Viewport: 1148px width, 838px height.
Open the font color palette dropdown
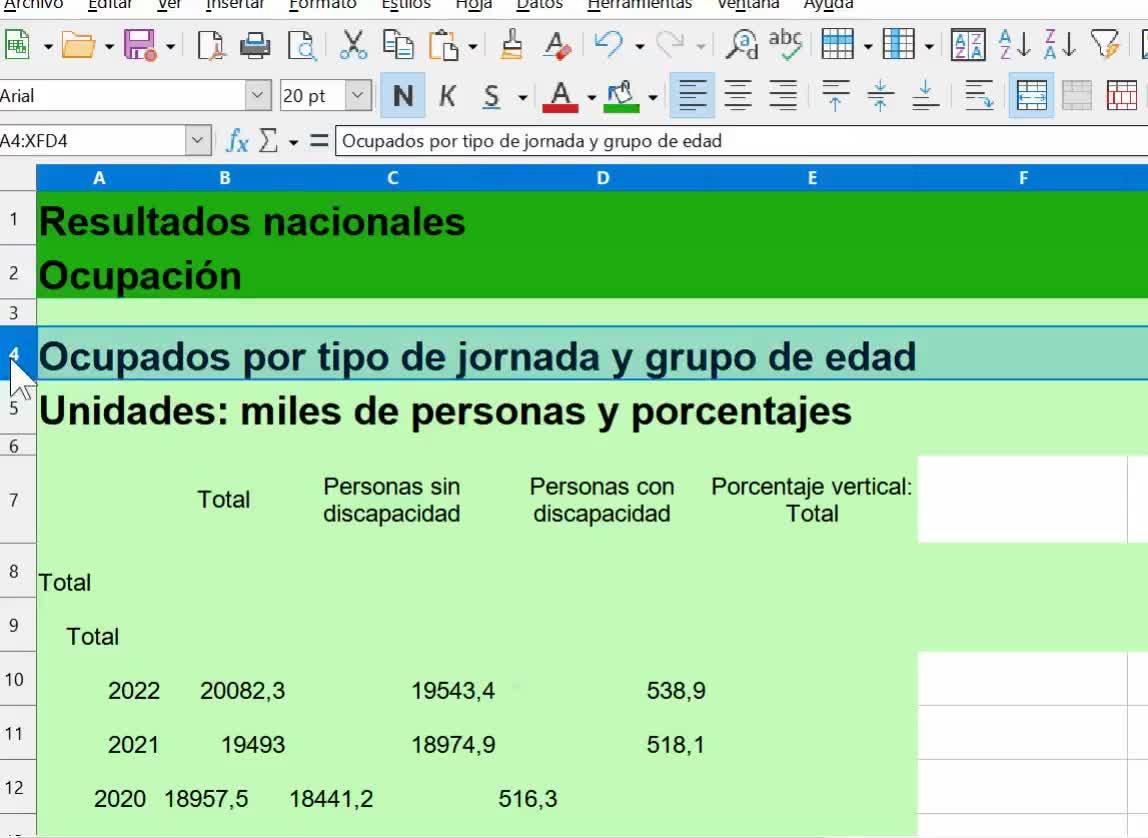(x=592, y=97)
